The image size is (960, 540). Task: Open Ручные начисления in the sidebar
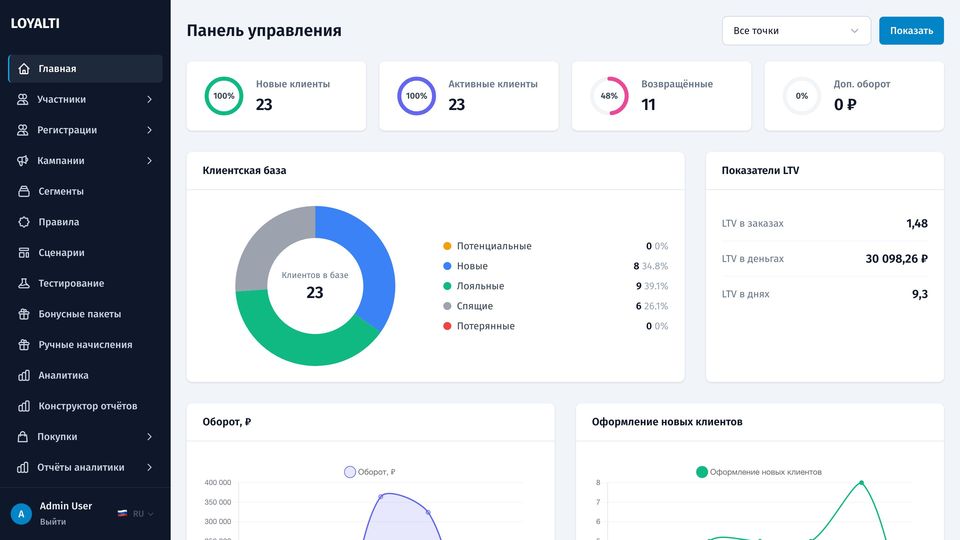click(85, 344)
